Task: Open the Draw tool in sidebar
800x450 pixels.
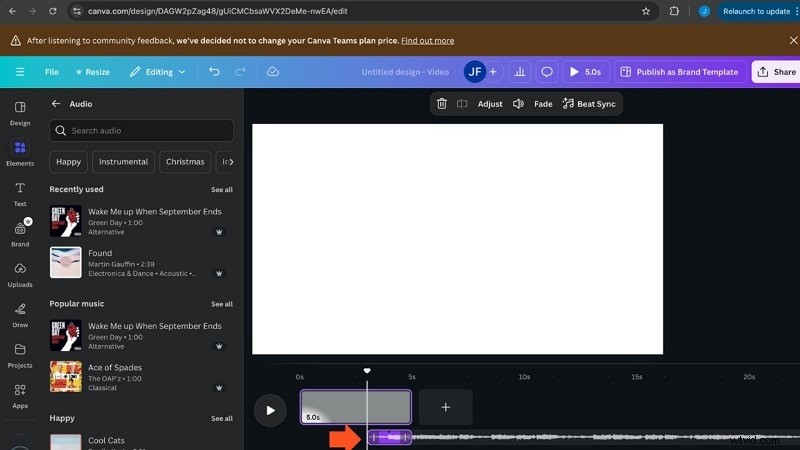Action: 20,314
